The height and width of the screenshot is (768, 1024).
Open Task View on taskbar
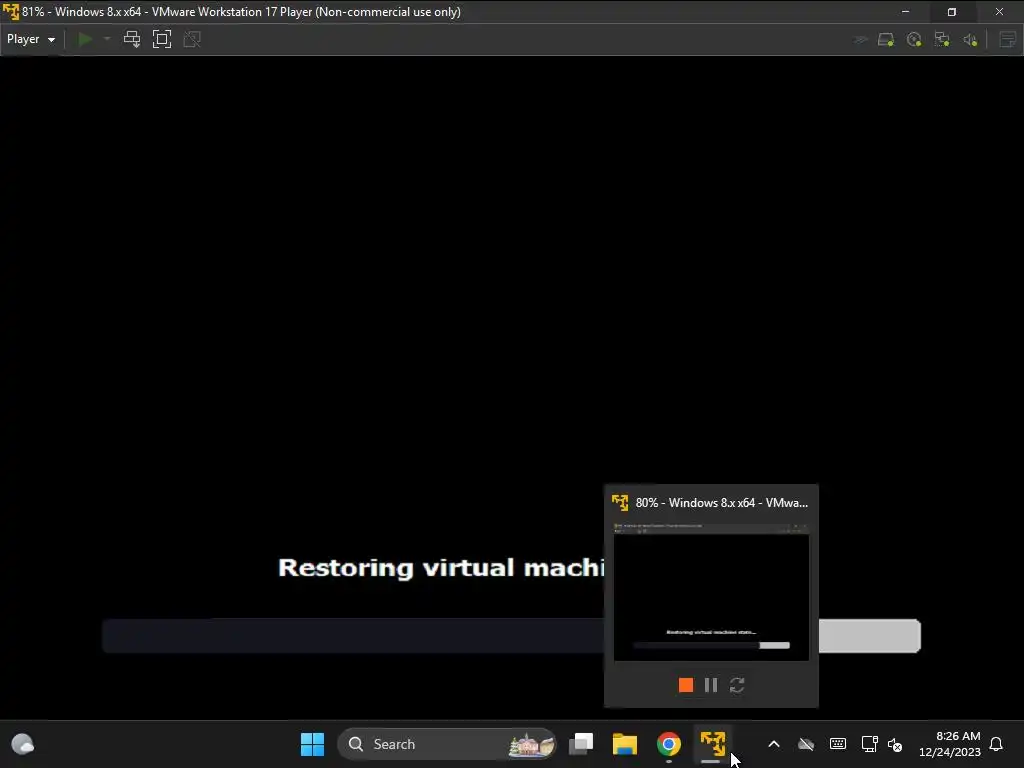click(x=581, y=744)
